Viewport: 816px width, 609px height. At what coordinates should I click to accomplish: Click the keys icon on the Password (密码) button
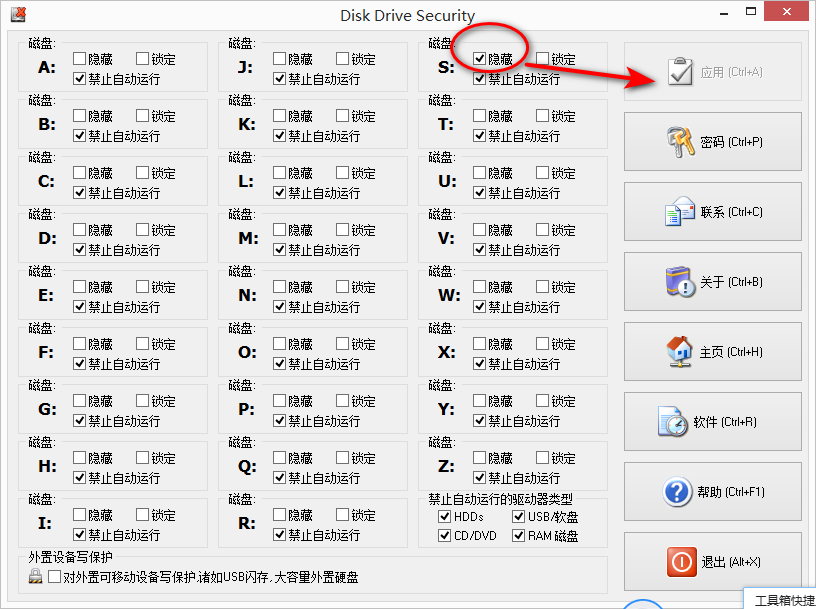pyautogui.click(x=681, y=142)
